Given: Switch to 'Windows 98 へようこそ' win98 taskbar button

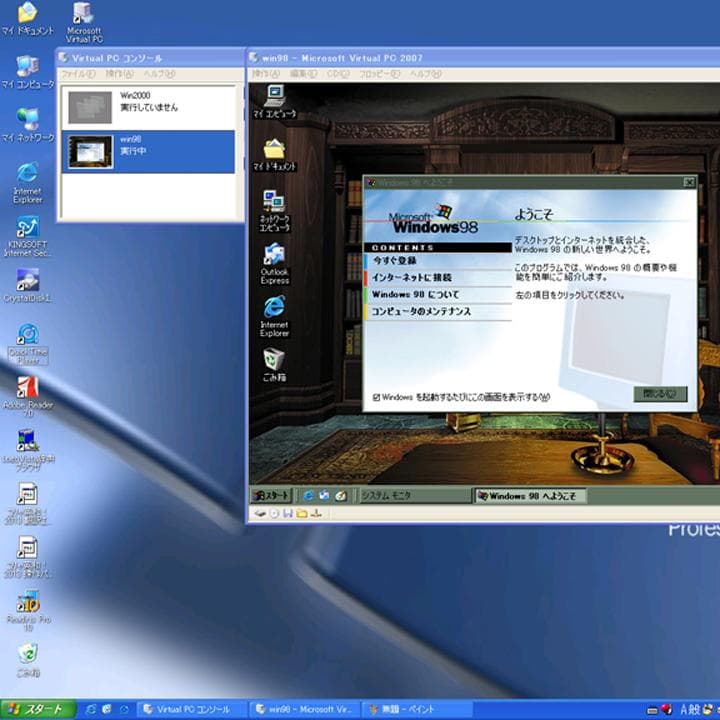Looking at the screenshot, I should click(530, 496).
